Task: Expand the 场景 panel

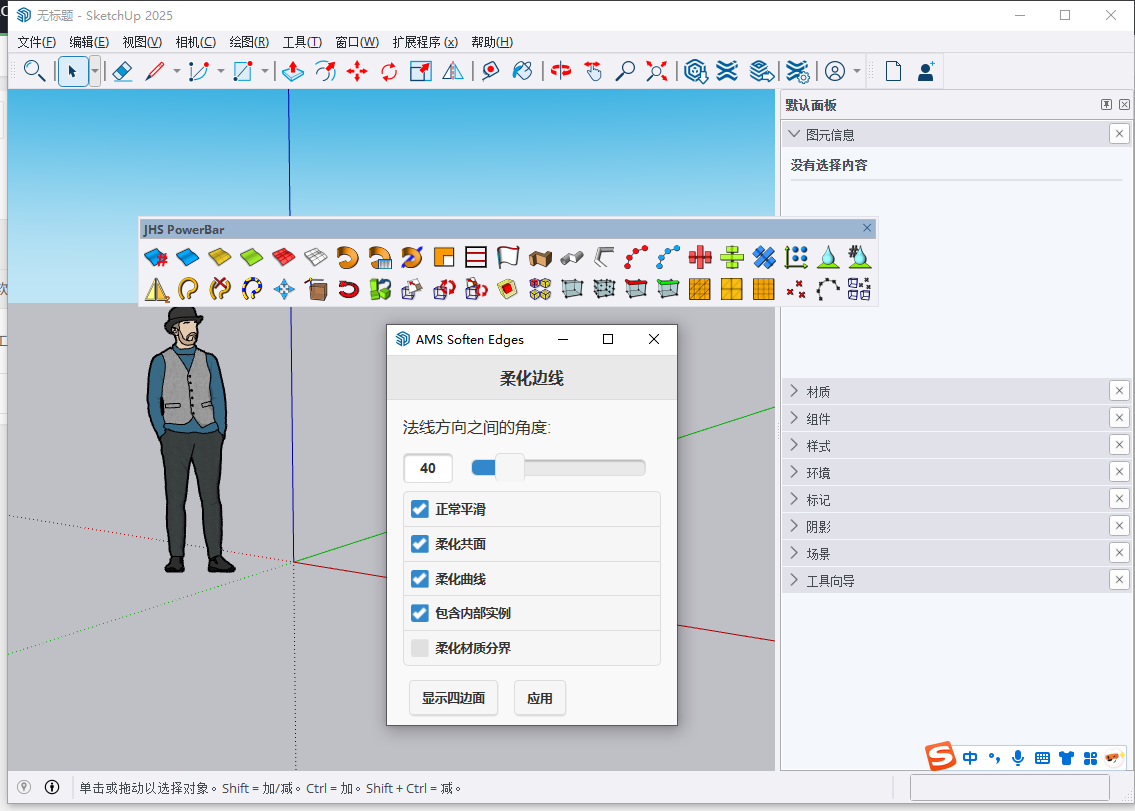Action: click(x=794, y=553)
